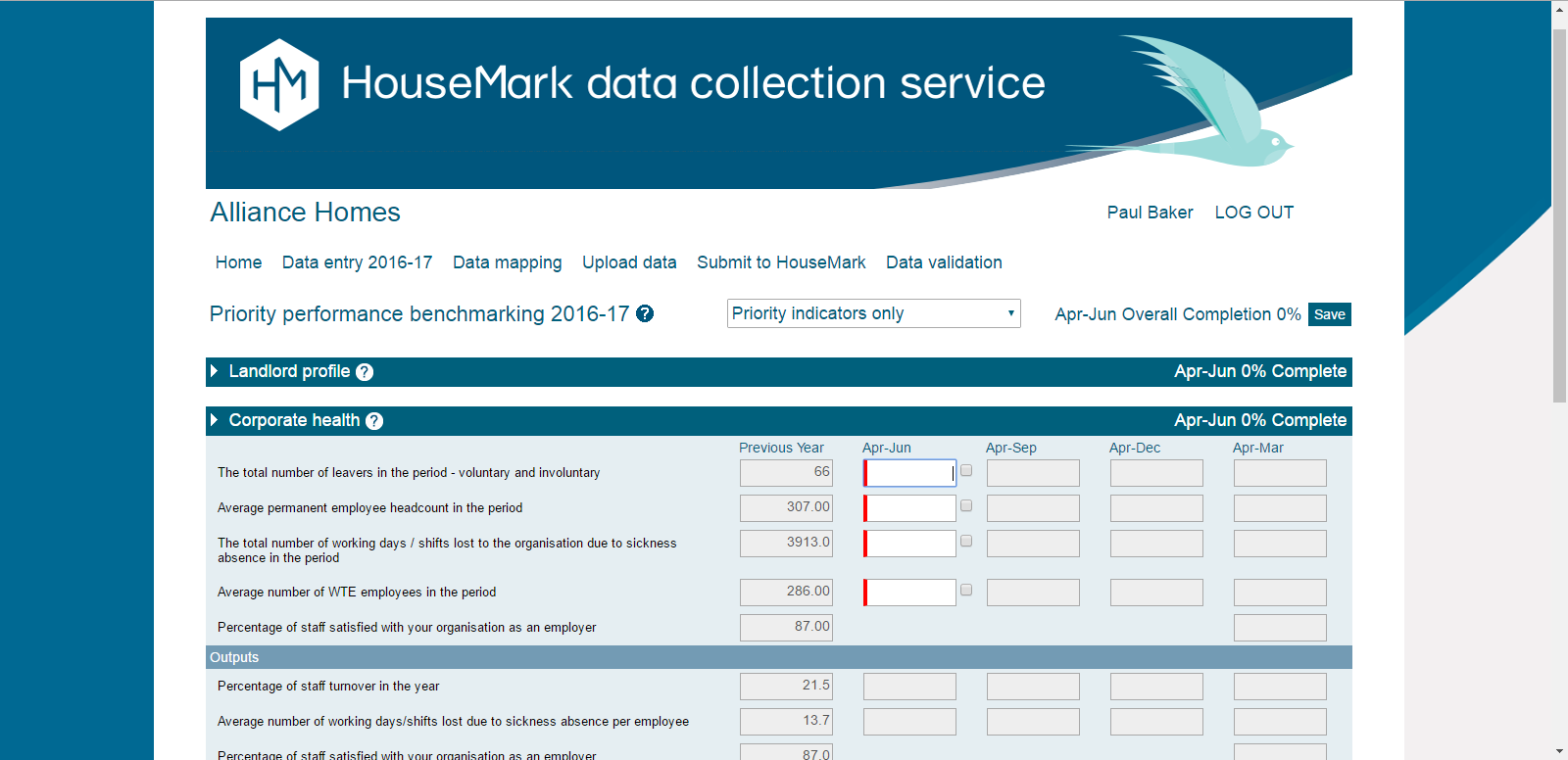Click scrollbar up arrow
The image size is (1568, 760).
1560,10
